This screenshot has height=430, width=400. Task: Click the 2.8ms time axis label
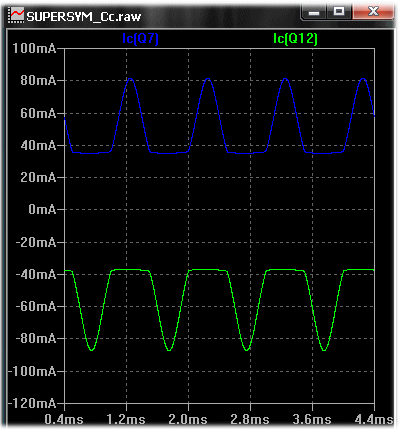[x=250, y=419]
